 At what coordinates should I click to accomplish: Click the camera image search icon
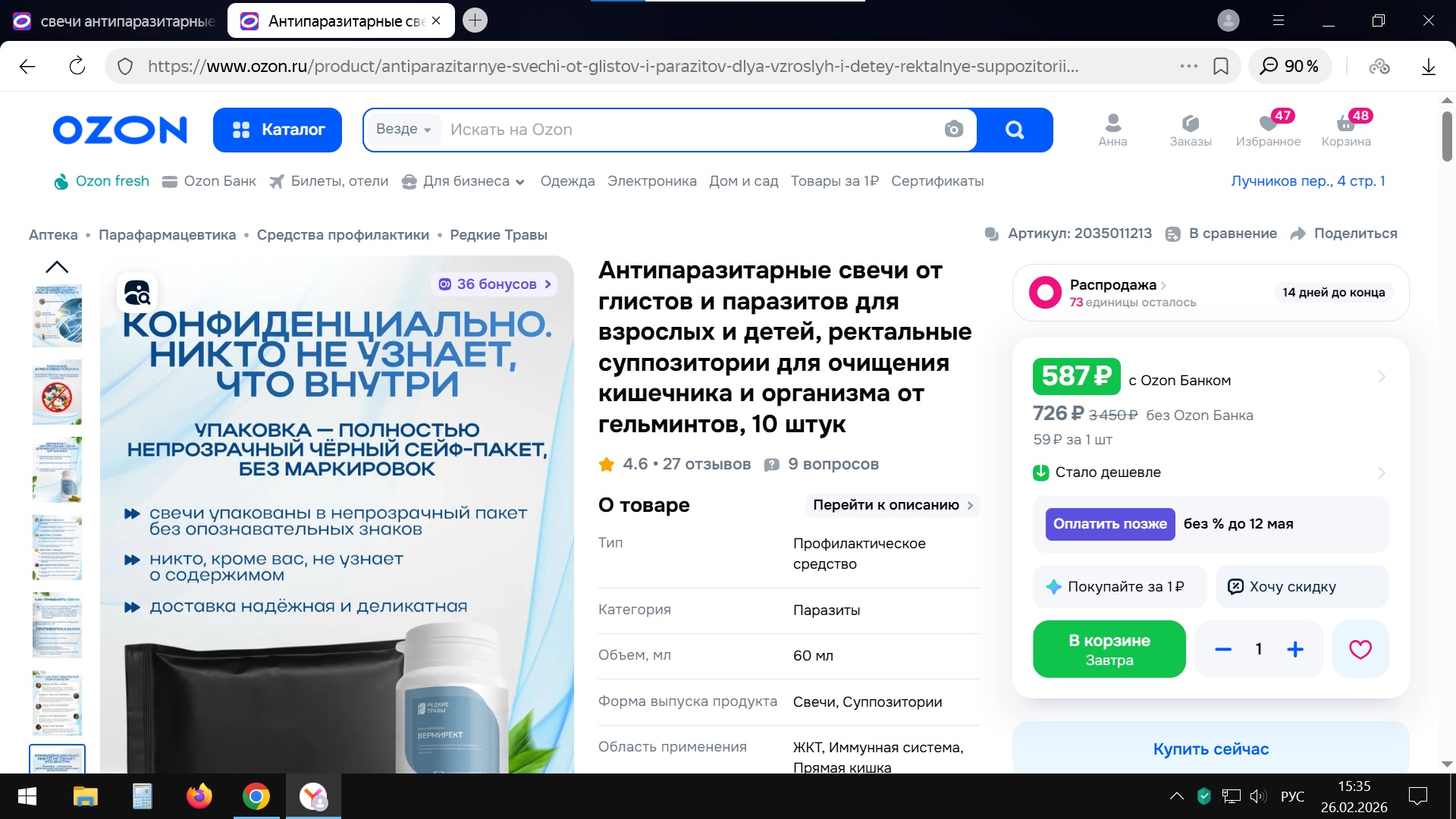point(953,130)
